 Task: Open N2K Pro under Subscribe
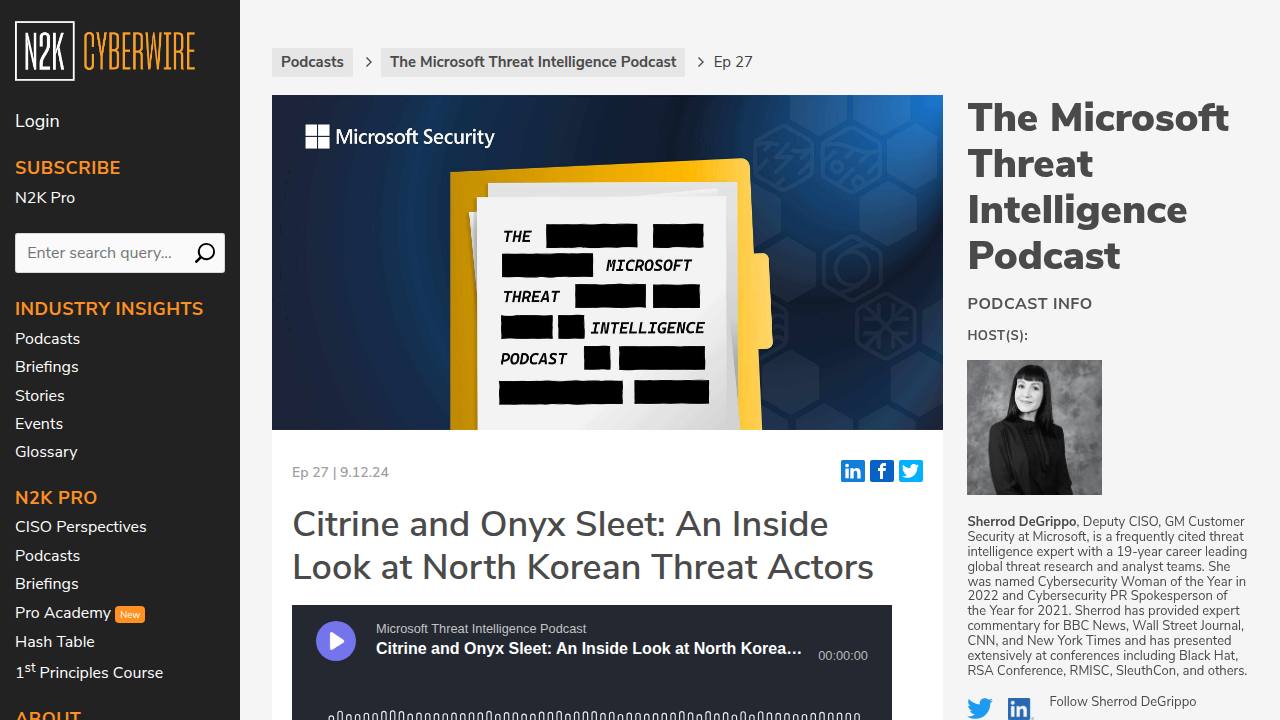pyautogui.click(x=45, y=198)
